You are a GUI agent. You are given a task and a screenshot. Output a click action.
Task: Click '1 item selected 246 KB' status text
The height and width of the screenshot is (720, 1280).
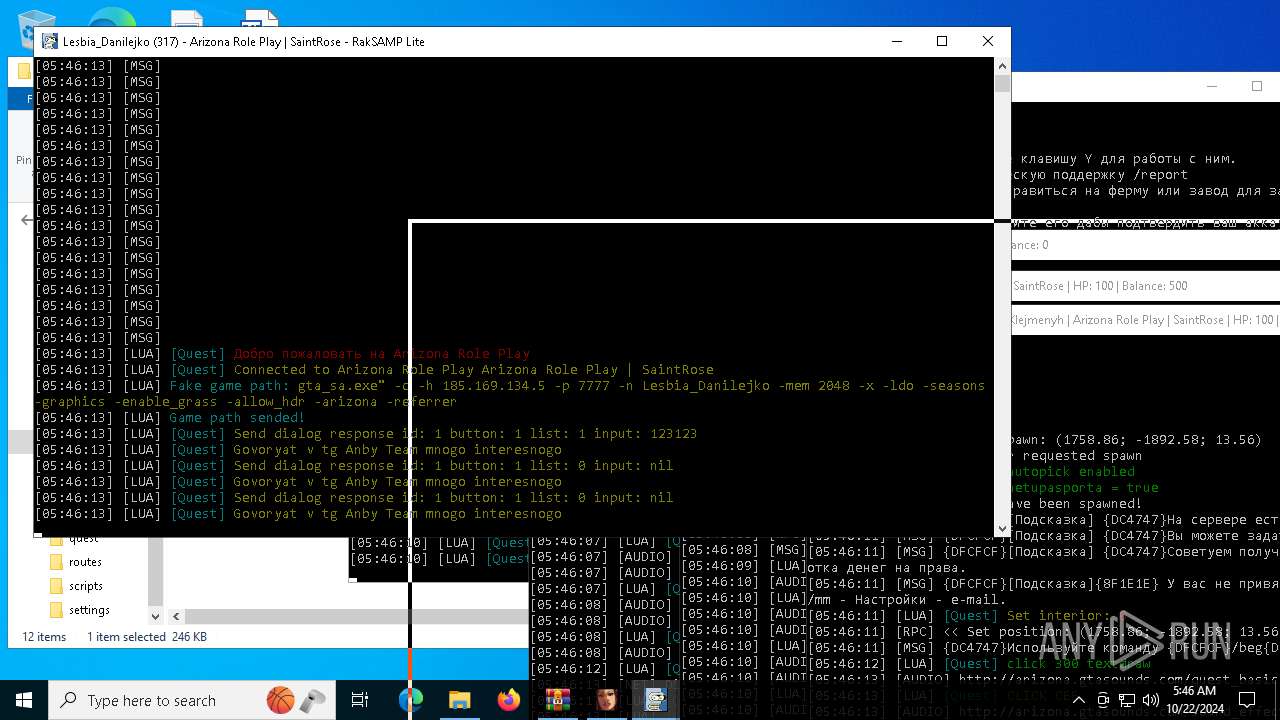147,637
